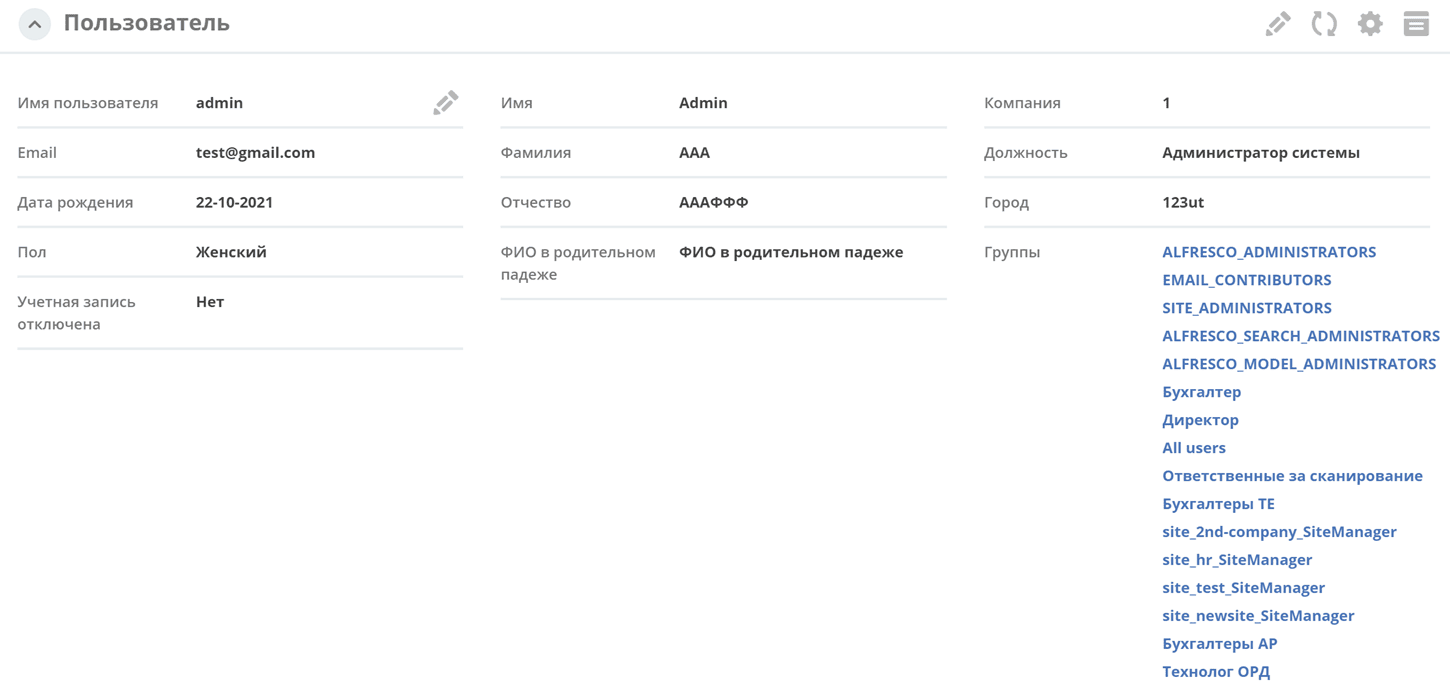Image resolution: width=1450 pixels, height=685 pixels.
Task: Reload the panel with the refresh icon
Action: pos(1324,24)
